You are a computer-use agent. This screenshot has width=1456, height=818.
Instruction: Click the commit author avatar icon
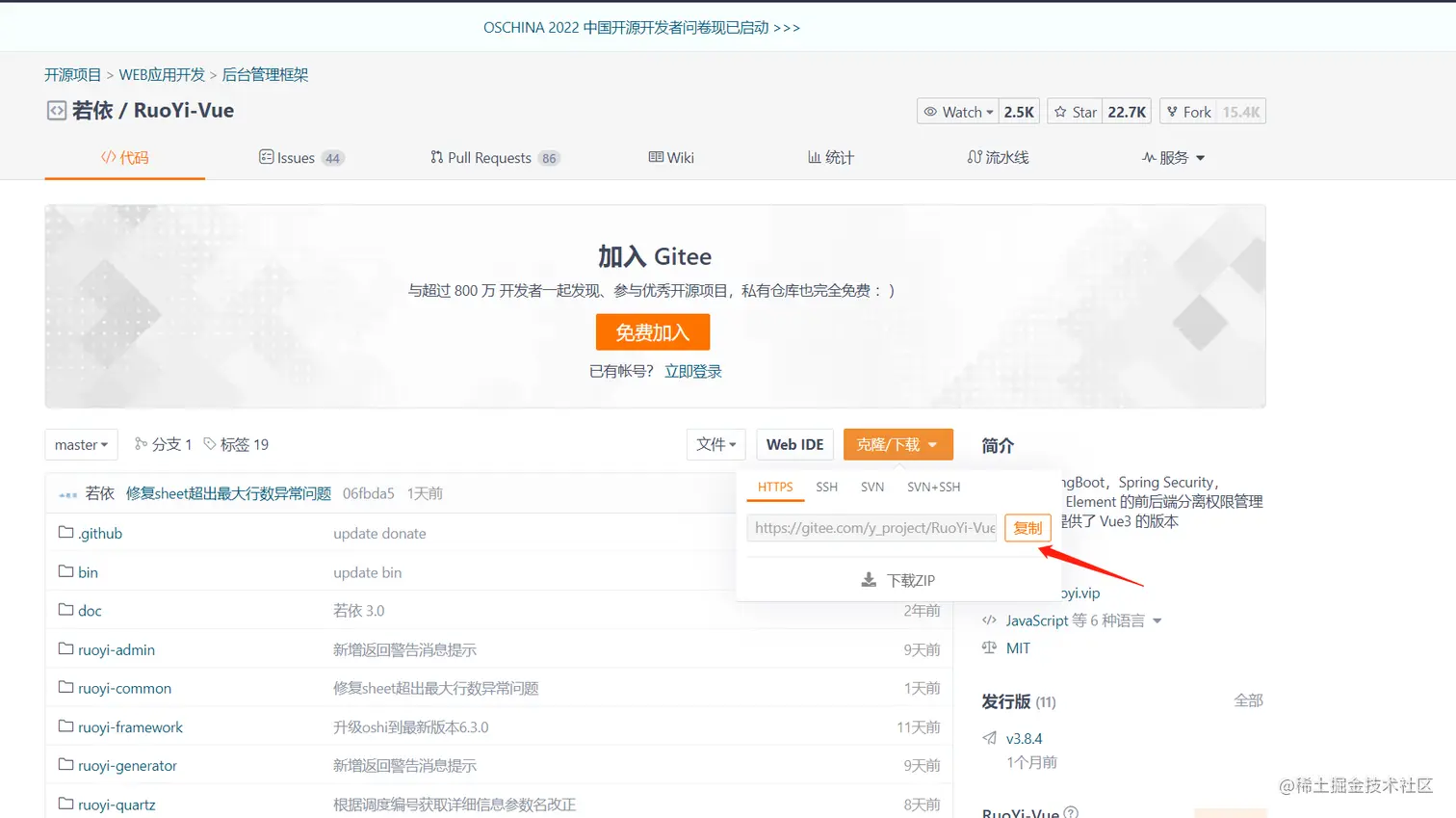(x=67, y=494)
